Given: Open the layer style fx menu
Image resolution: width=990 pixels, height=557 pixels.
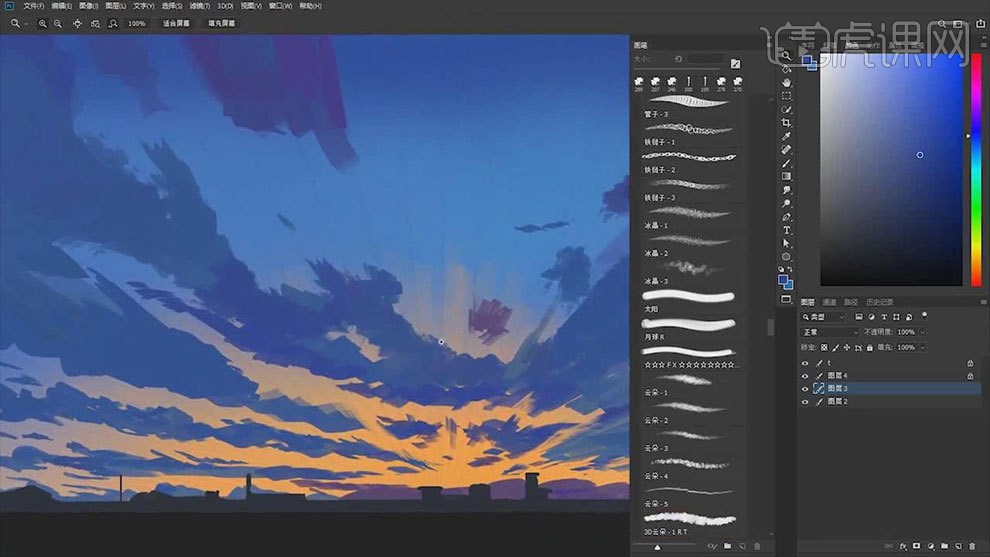Looking at the screenshot, I should coord(903,546).
